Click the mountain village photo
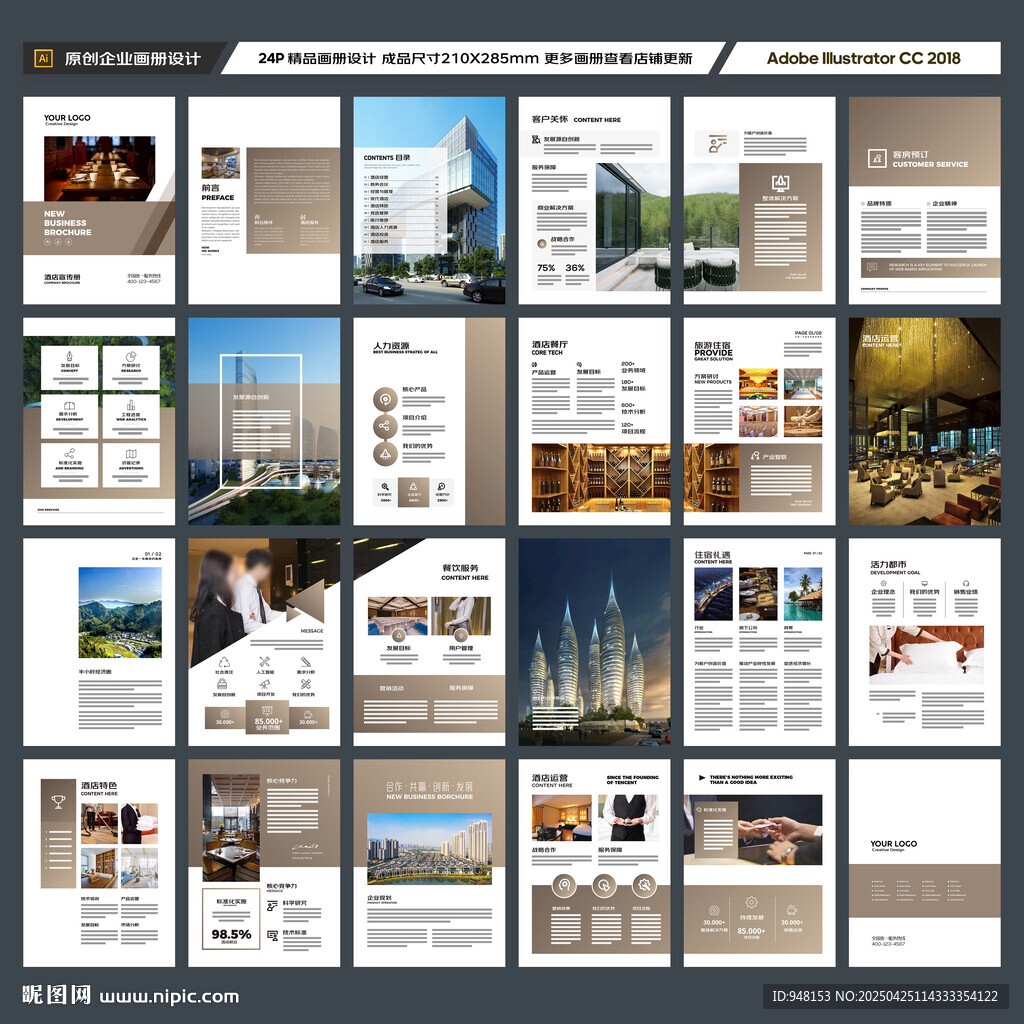This screenshot has height=1024, width=1024. [x=120, y=613]
